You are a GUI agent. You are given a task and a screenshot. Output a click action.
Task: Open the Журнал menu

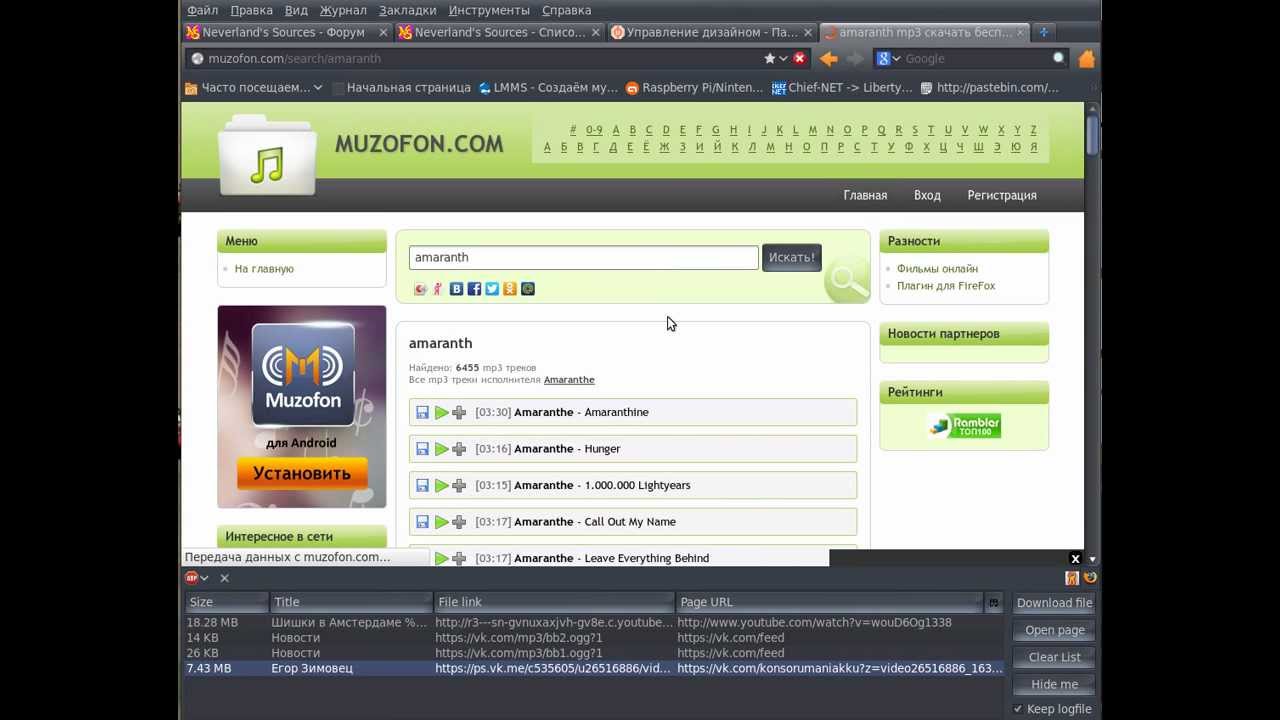tap(343, 10)
